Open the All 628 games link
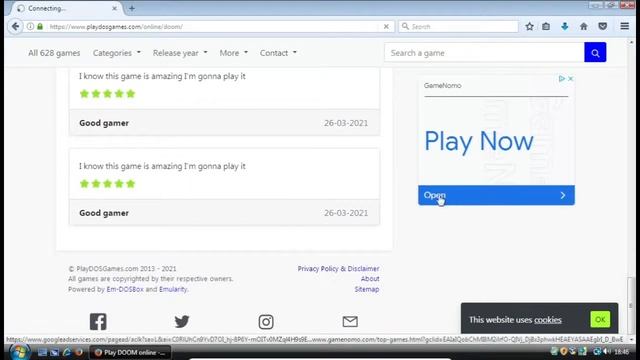The height and width of the screenshot is (360, 640). coord(54,53)
